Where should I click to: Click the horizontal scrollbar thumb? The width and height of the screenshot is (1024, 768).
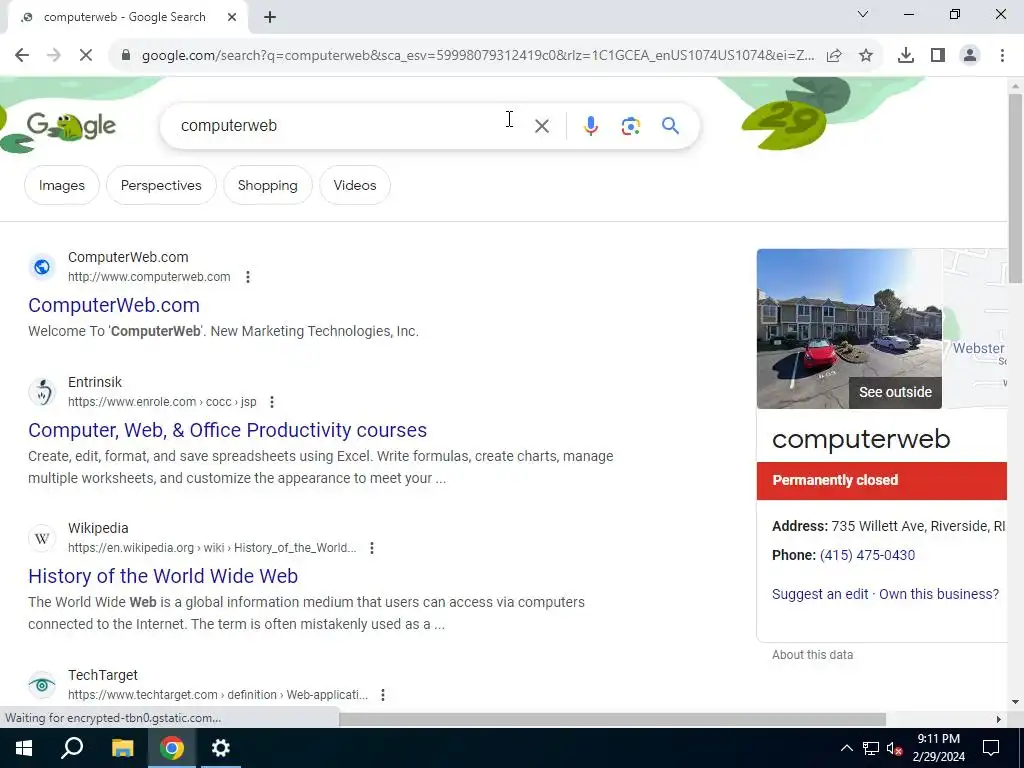(612, 719)
